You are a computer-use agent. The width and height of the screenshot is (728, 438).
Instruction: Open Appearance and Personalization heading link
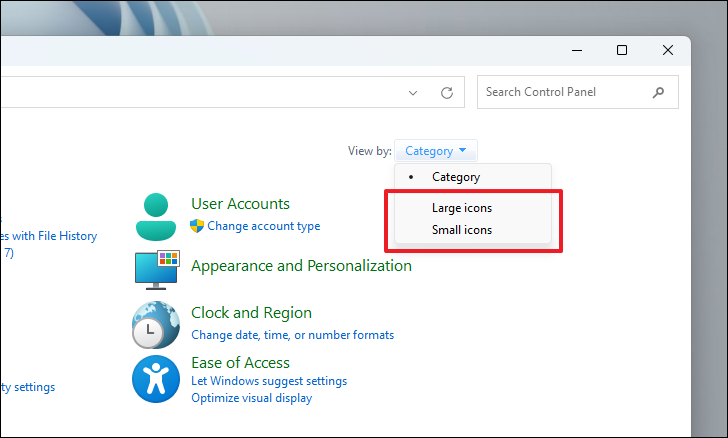[x=301, y=266]
